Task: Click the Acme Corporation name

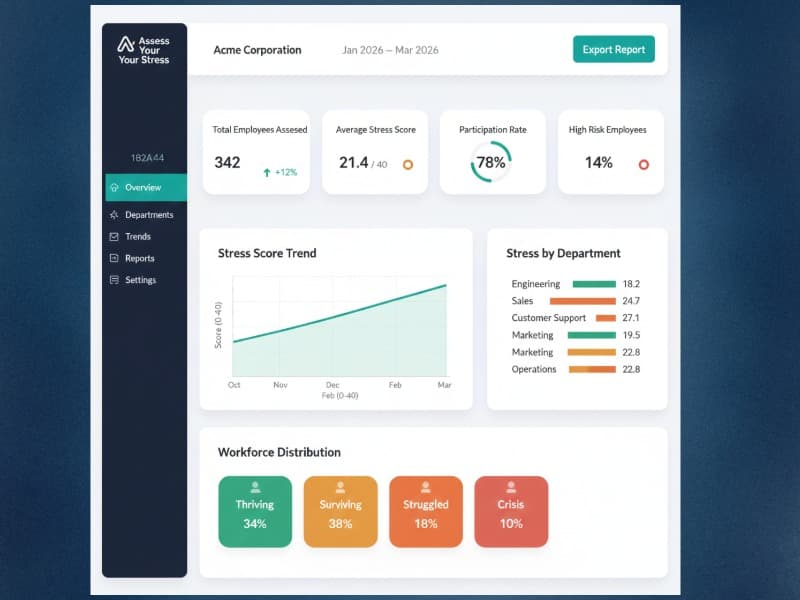Action: coord(257,49)
